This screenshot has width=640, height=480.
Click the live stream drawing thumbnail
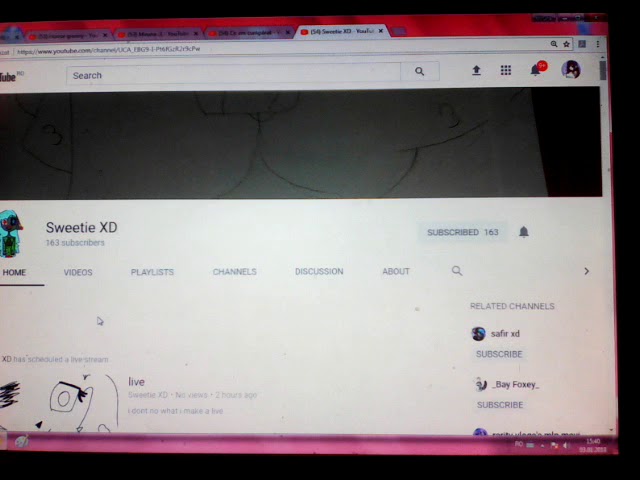(x=59, y=403)
